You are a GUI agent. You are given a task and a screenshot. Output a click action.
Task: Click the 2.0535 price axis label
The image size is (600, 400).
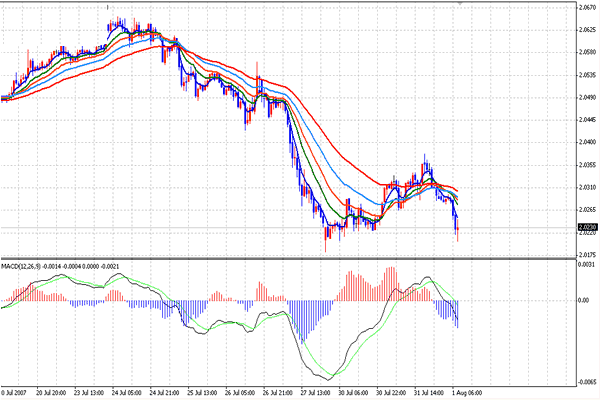click(x=588, y=75)
